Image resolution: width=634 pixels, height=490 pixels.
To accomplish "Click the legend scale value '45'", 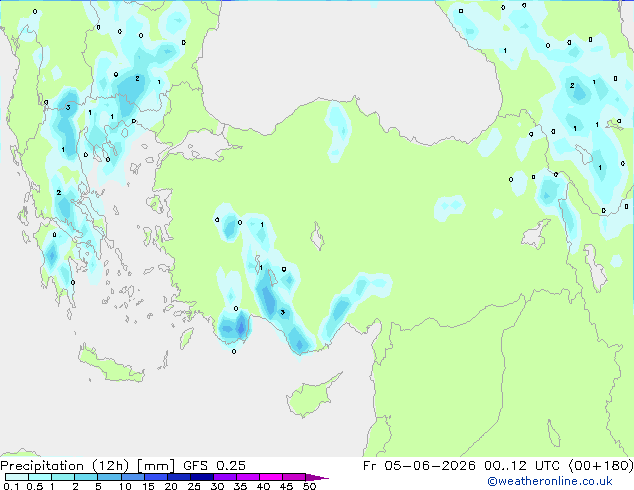I will pos(286,486).
